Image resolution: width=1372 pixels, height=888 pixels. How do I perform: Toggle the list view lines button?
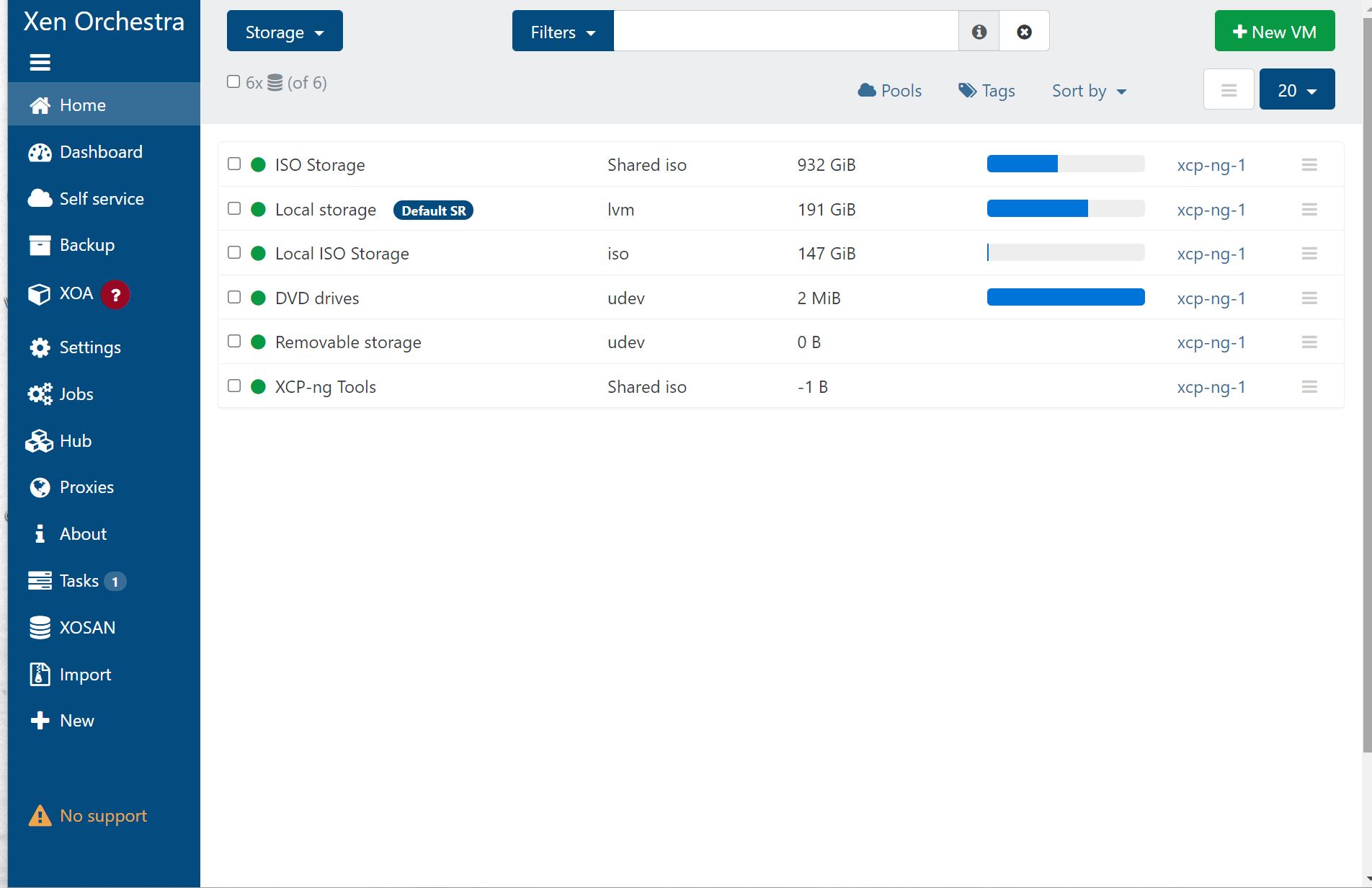[1229, 89]
